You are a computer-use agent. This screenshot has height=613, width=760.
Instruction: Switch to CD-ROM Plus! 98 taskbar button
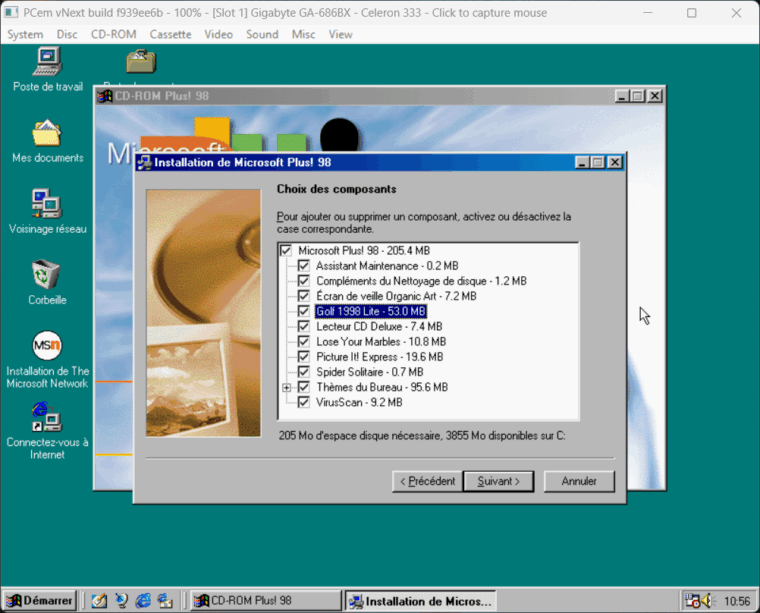pos(266,601)
